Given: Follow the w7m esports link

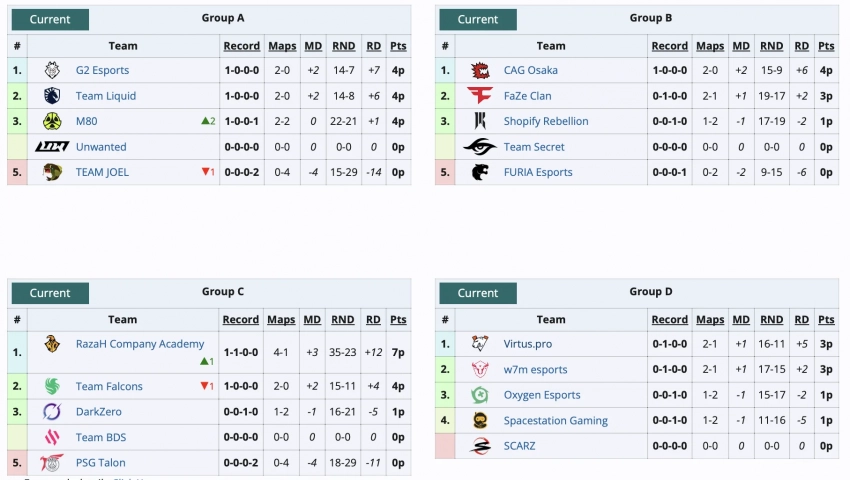Looking at the screenshot, I should tap(535, 369).
